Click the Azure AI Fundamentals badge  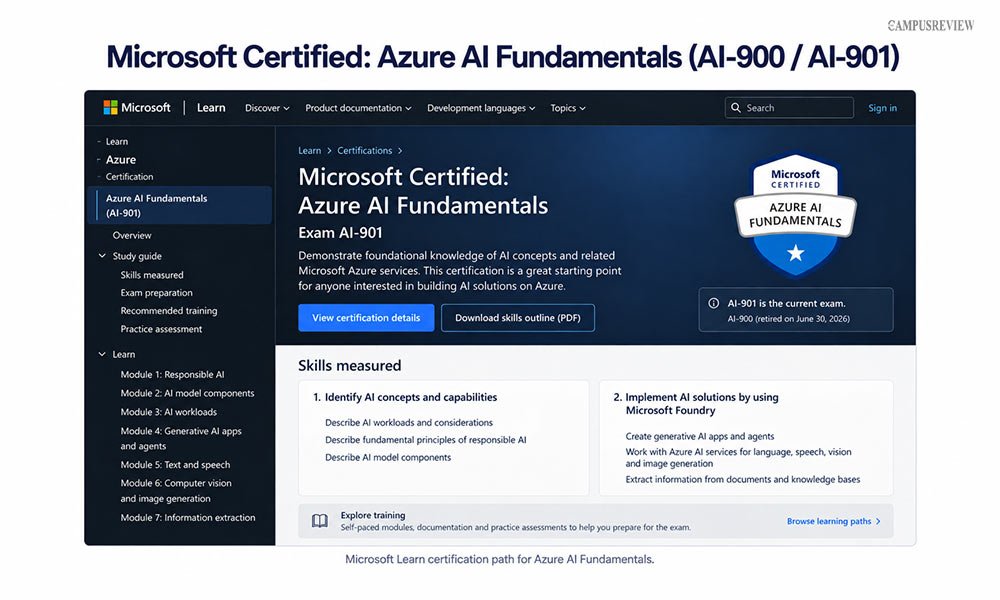pyautogui.click(x=795, y=214)
